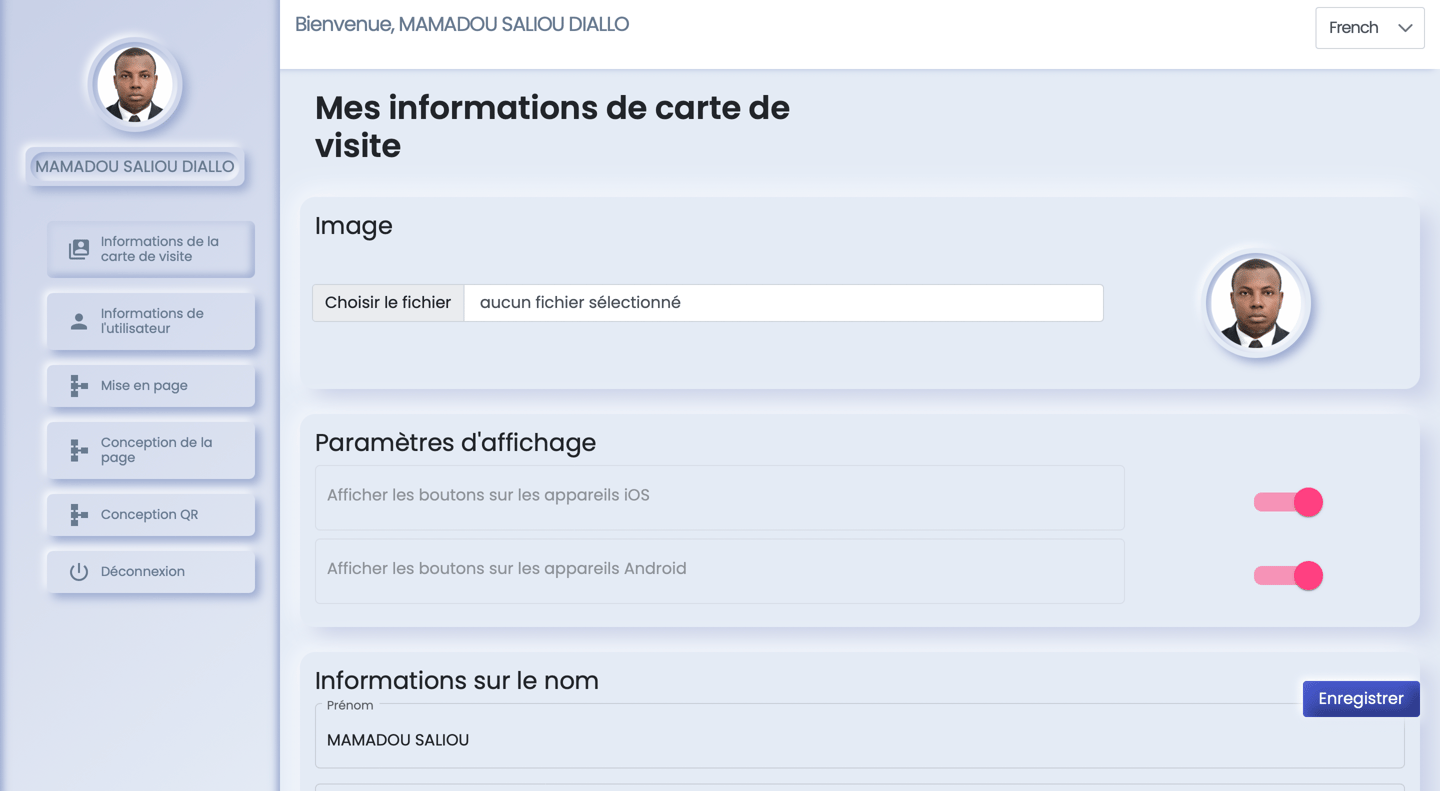1440x791 pixels.
Task: Open the French language dropdown
Action: [x=1368, y=28]
